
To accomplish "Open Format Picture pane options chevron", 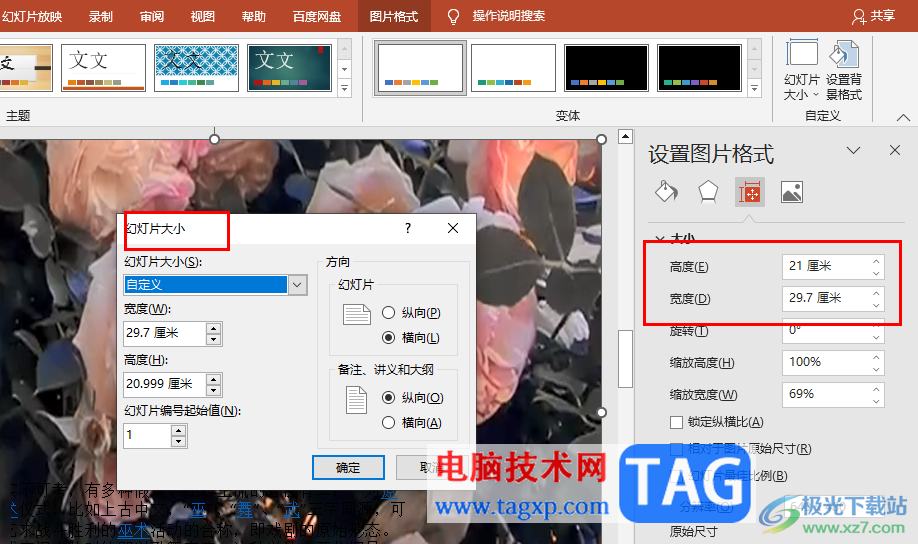I will (854, 150).
